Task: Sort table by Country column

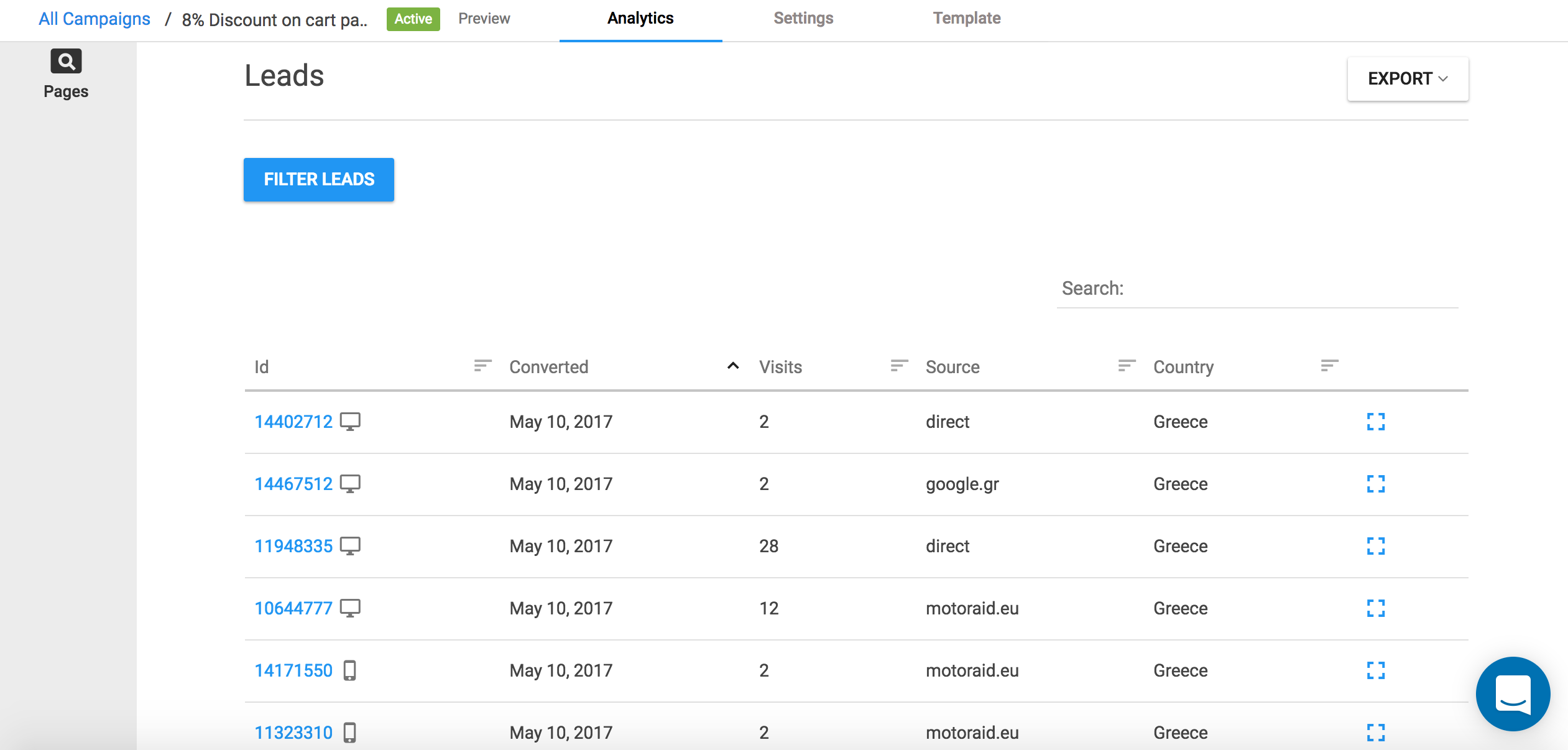Action: pyautogui.click(x=1329, y=366)
